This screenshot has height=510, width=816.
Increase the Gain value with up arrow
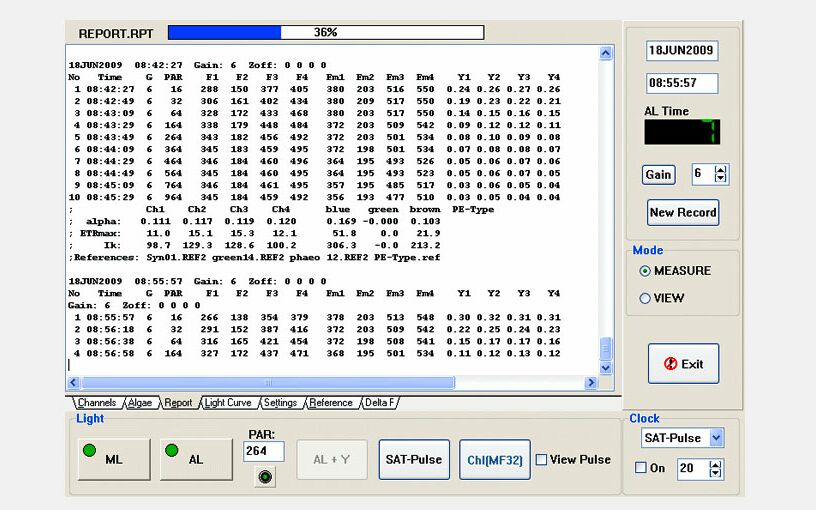[x=721, y=170]
